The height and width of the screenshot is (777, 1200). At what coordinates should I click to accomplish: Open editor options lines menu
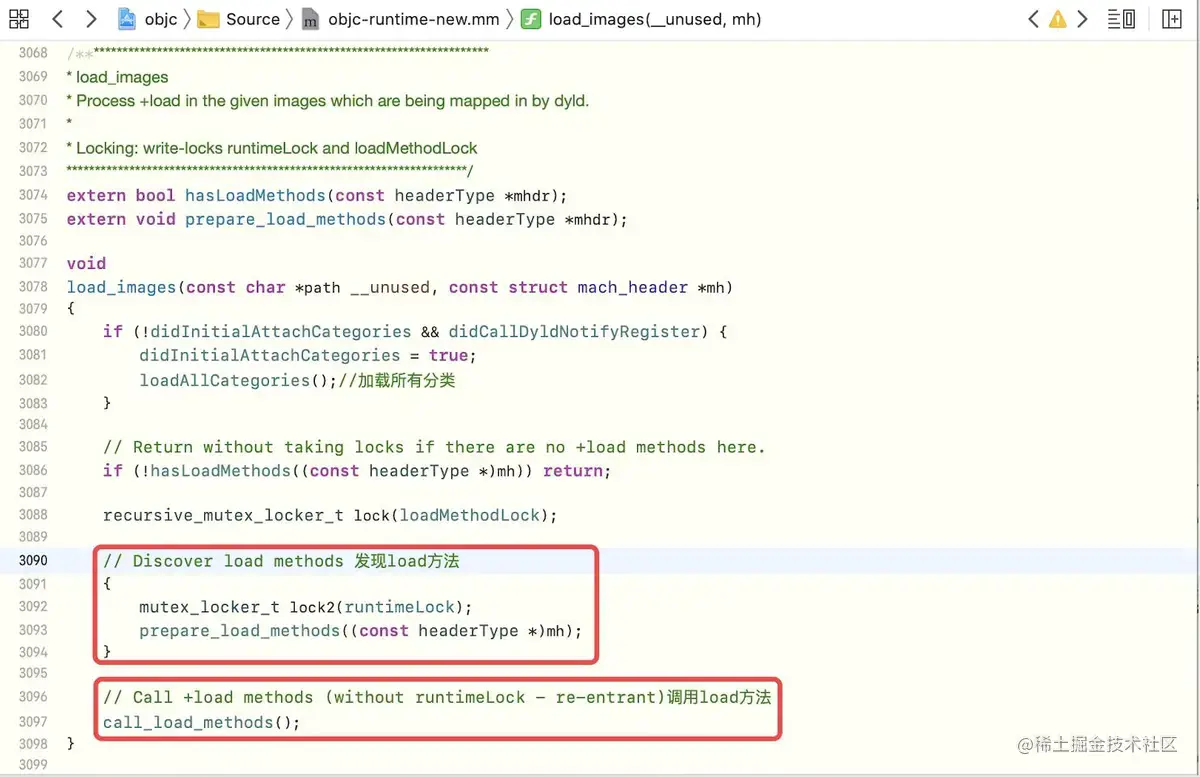pos(1122,18)
